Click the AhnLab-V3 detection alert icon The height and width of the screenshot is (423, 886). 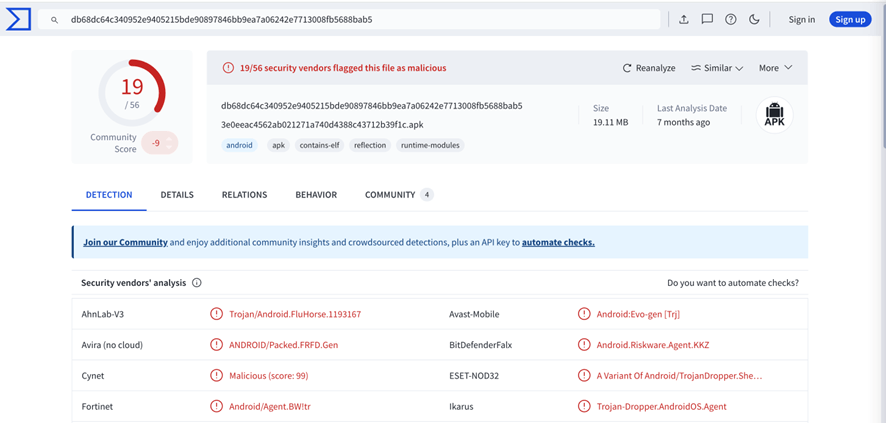(216, 314)
